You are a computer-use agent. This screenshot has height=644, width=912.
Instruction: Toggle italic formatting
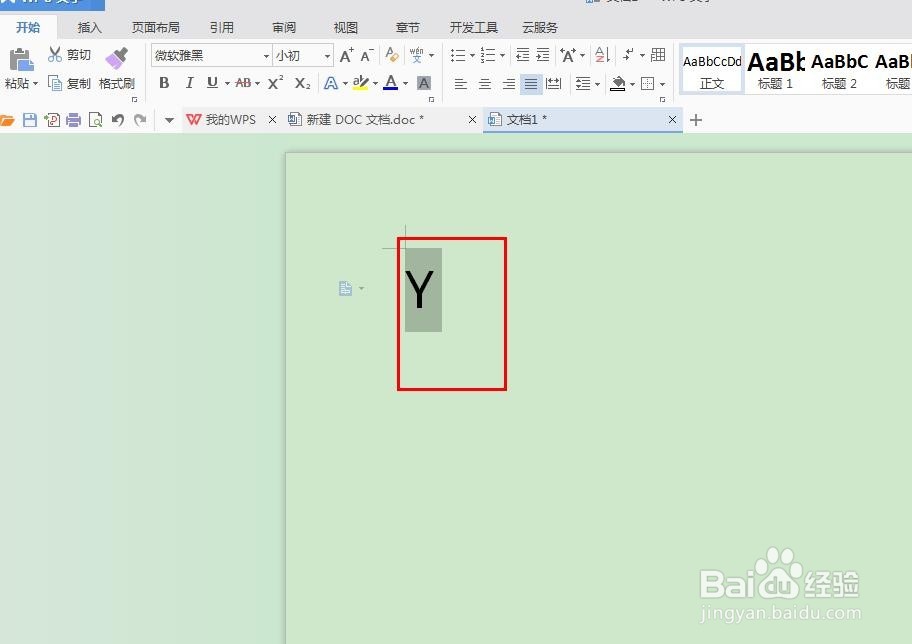190,83
